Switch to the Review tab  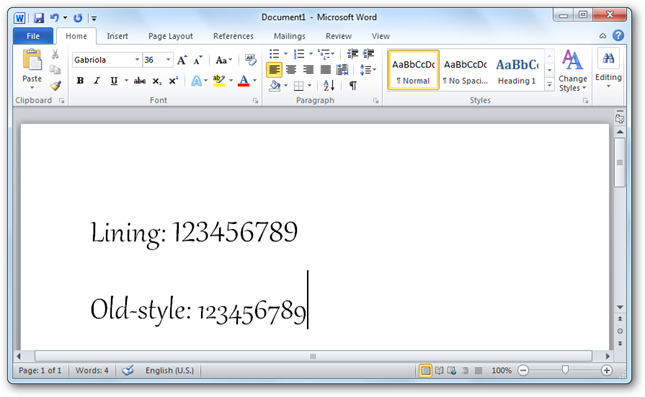pos(339,36)
